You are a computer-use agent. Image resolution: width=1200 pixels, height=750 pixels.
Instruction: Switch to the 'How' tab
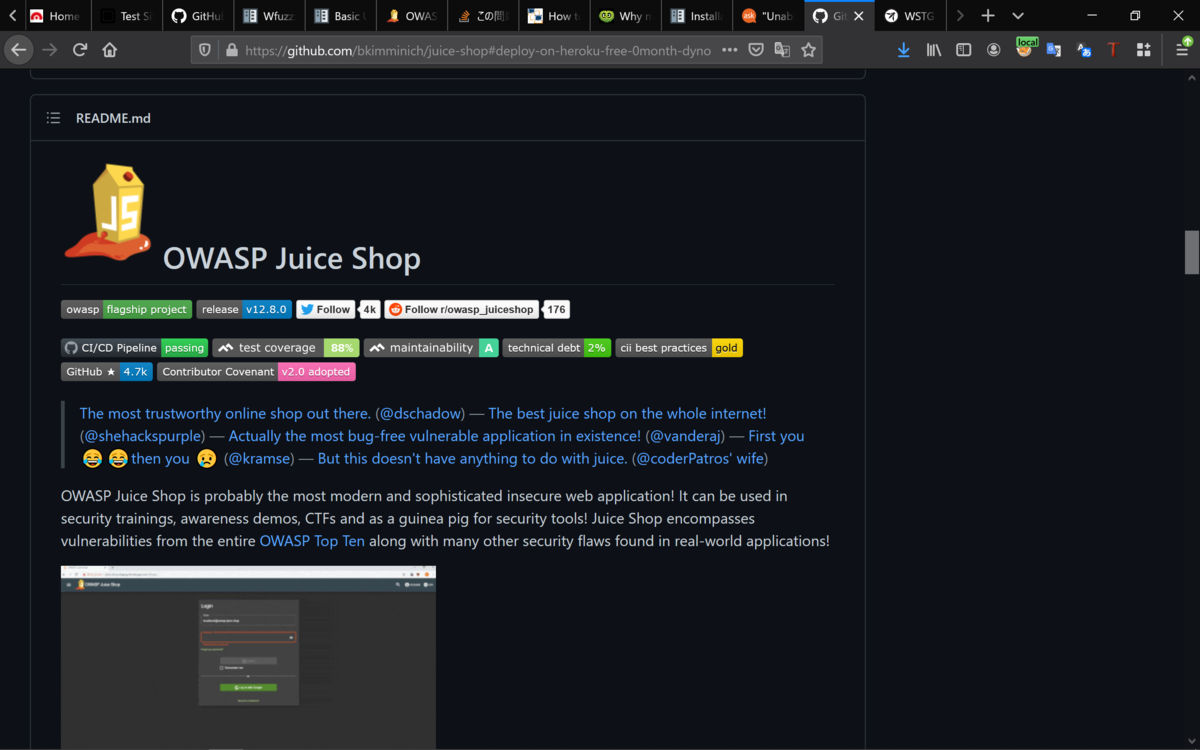[553, 16]
